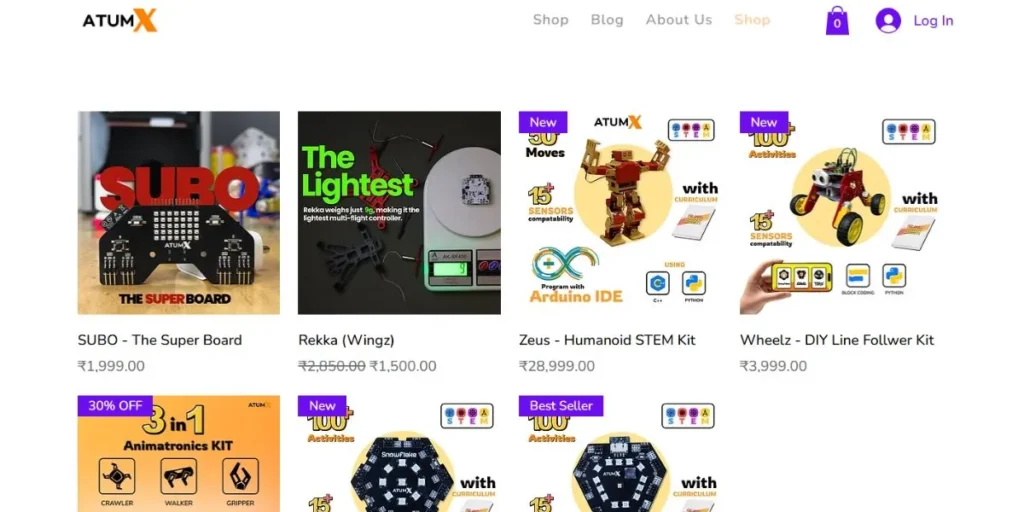1024x512 pixels.
Task: Open the SnowFlake board product image
Action: coord(400,454)
